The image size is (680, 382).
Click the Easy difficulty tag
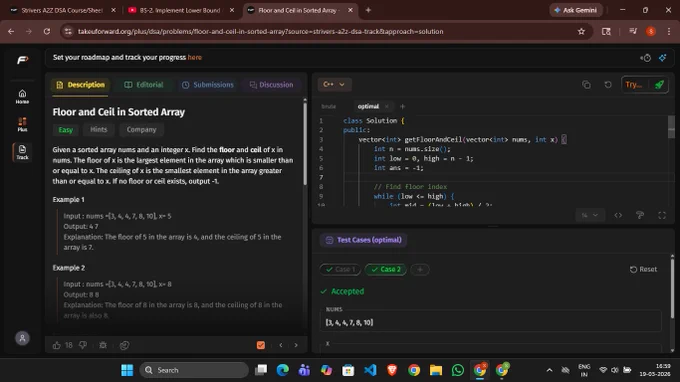click(x=66, y=130)
